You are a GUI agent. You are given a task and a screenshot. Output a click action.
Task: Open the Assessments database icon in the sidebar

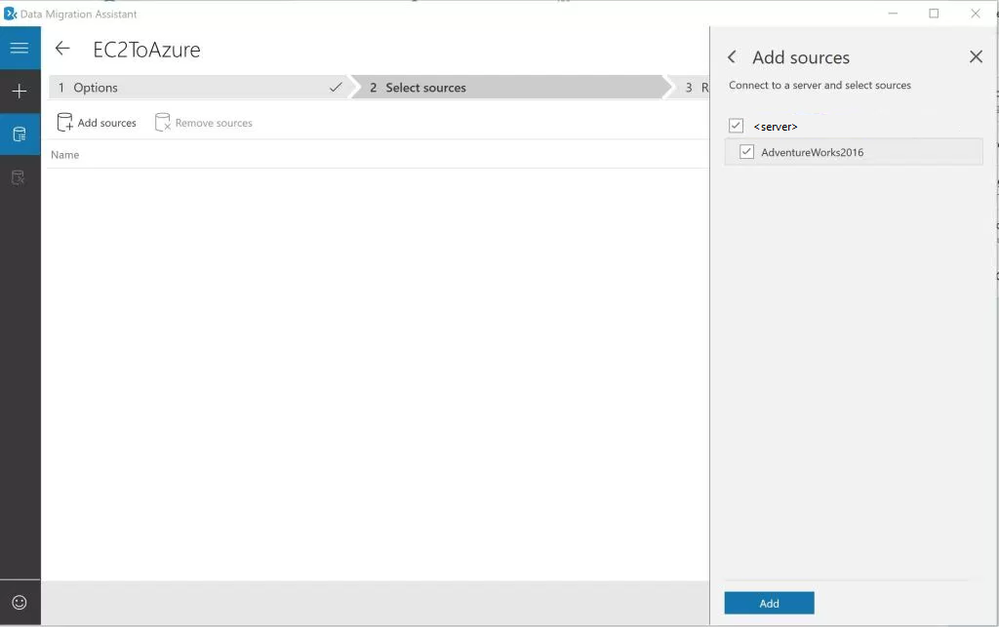pyautogui.click(x=20, y=134)
